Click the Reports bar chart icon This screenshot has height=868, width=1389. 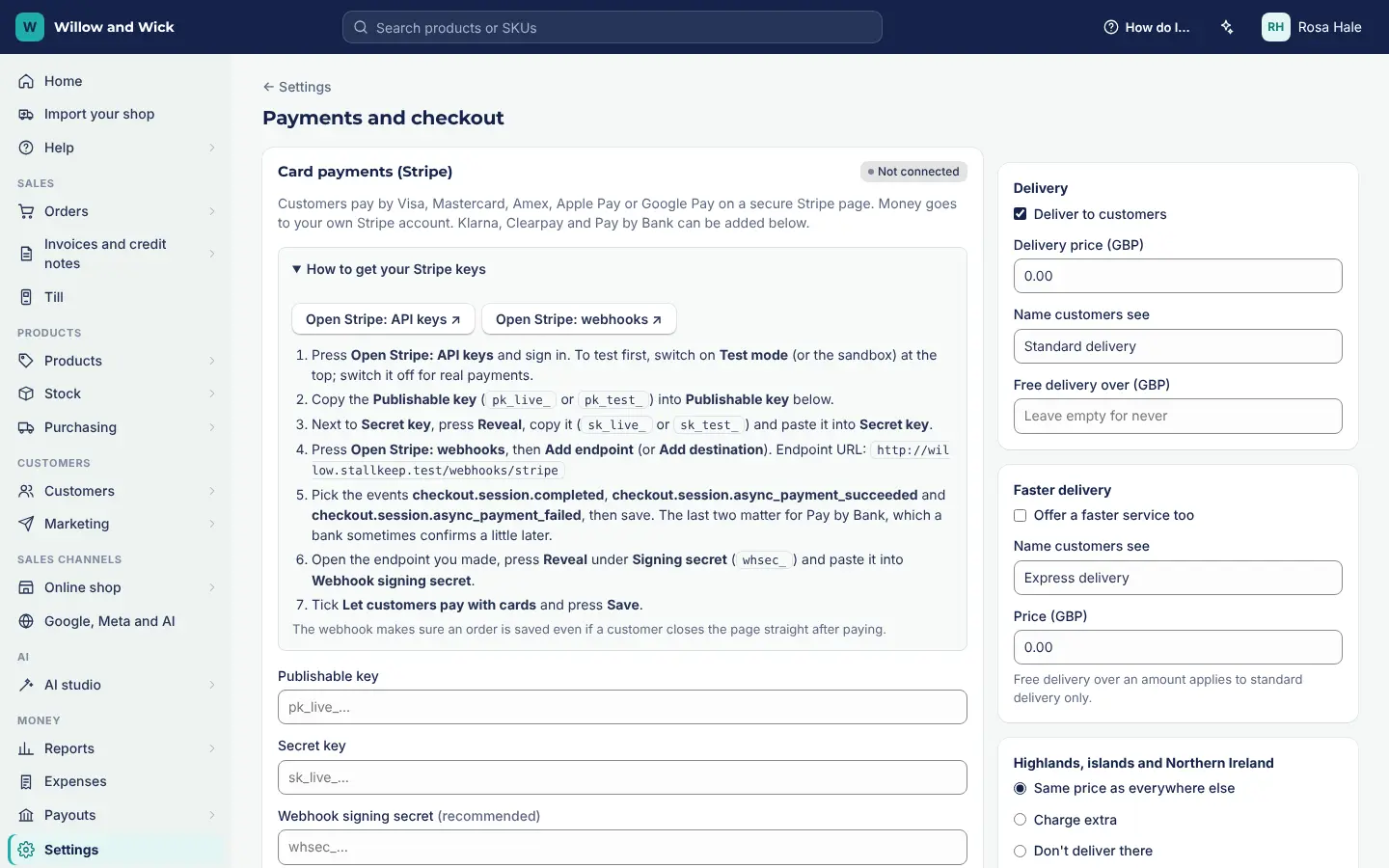(26, 748)
